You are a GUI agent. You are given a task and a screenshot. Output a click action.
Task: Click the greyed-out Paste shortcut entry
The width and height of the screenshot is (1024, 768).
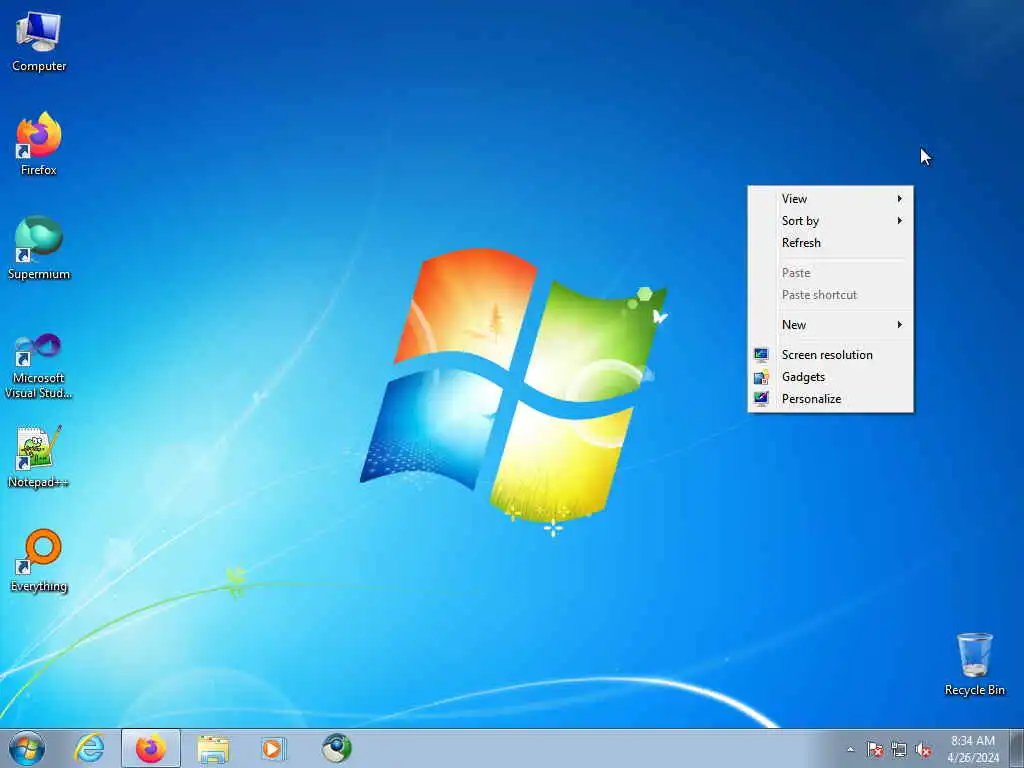click(x=831, y=295)
